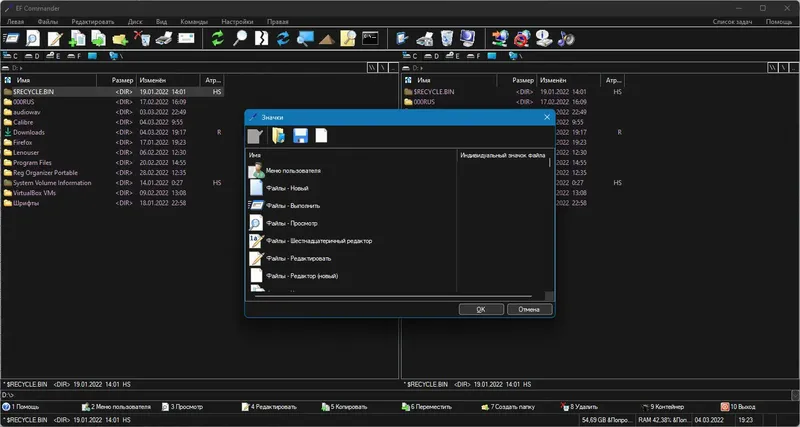Screen dimensions: 800x427
Task: Open the Диск menu
Action: [135, 22]
